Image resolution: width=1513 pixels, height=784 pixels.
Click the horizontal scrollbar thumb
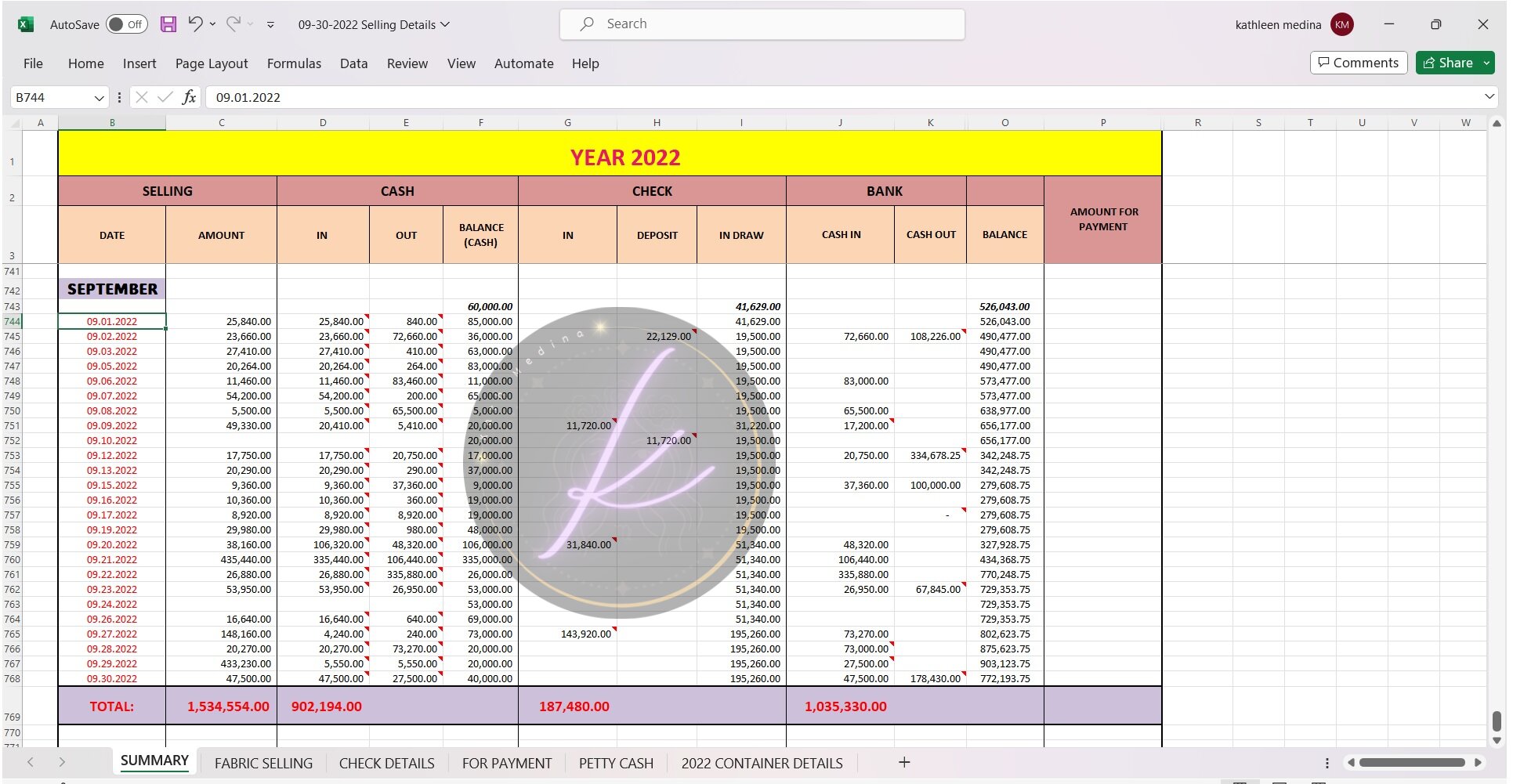pos(1412,762)
